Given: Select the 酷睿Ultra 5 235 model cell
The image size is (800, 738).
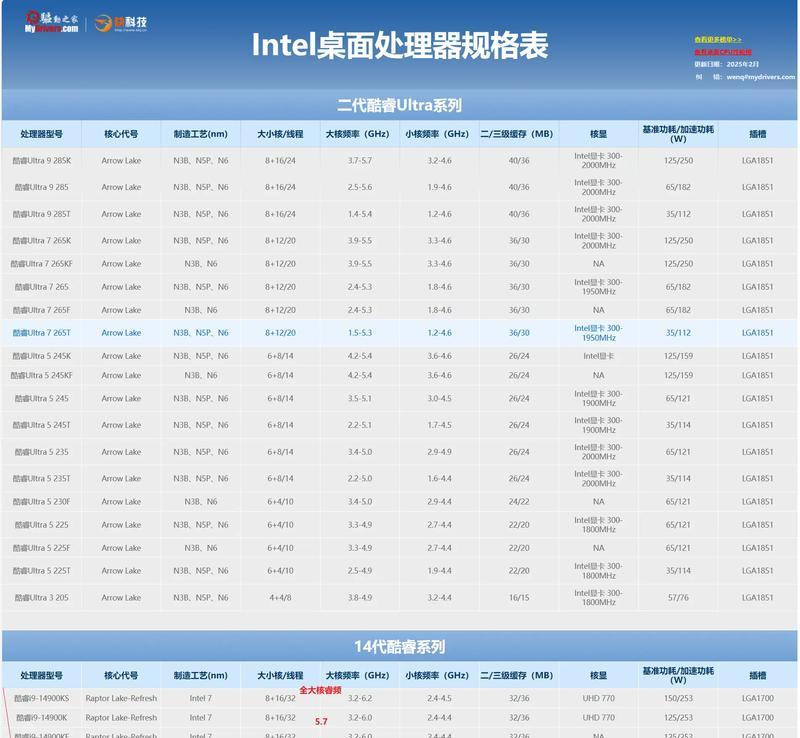Looking at the screenshot, I should pyautogui.click(x=41, y=452).
